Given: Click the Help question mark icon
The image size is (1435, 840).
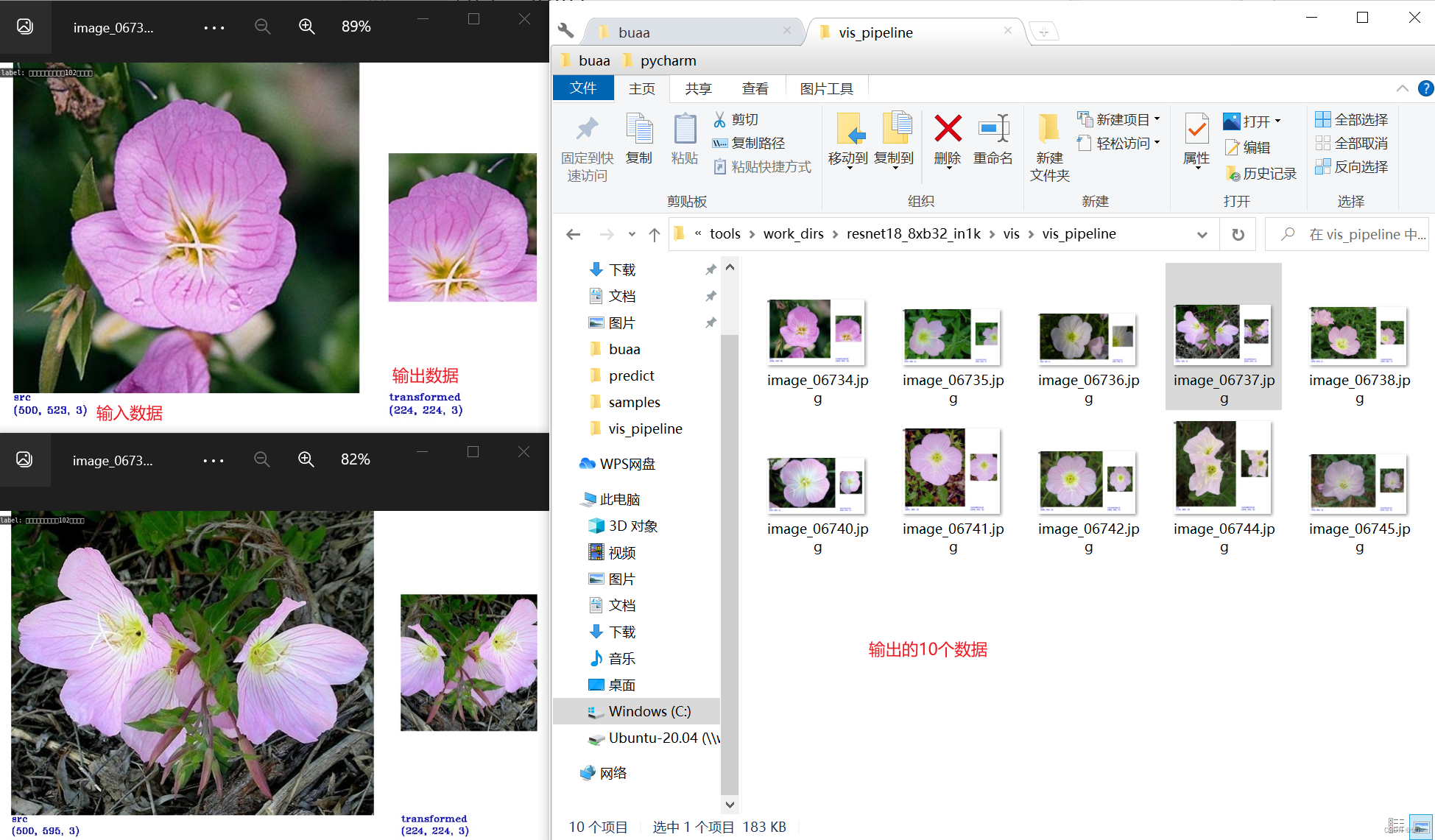Looking at the screenshot, I should pos(1425,88).
